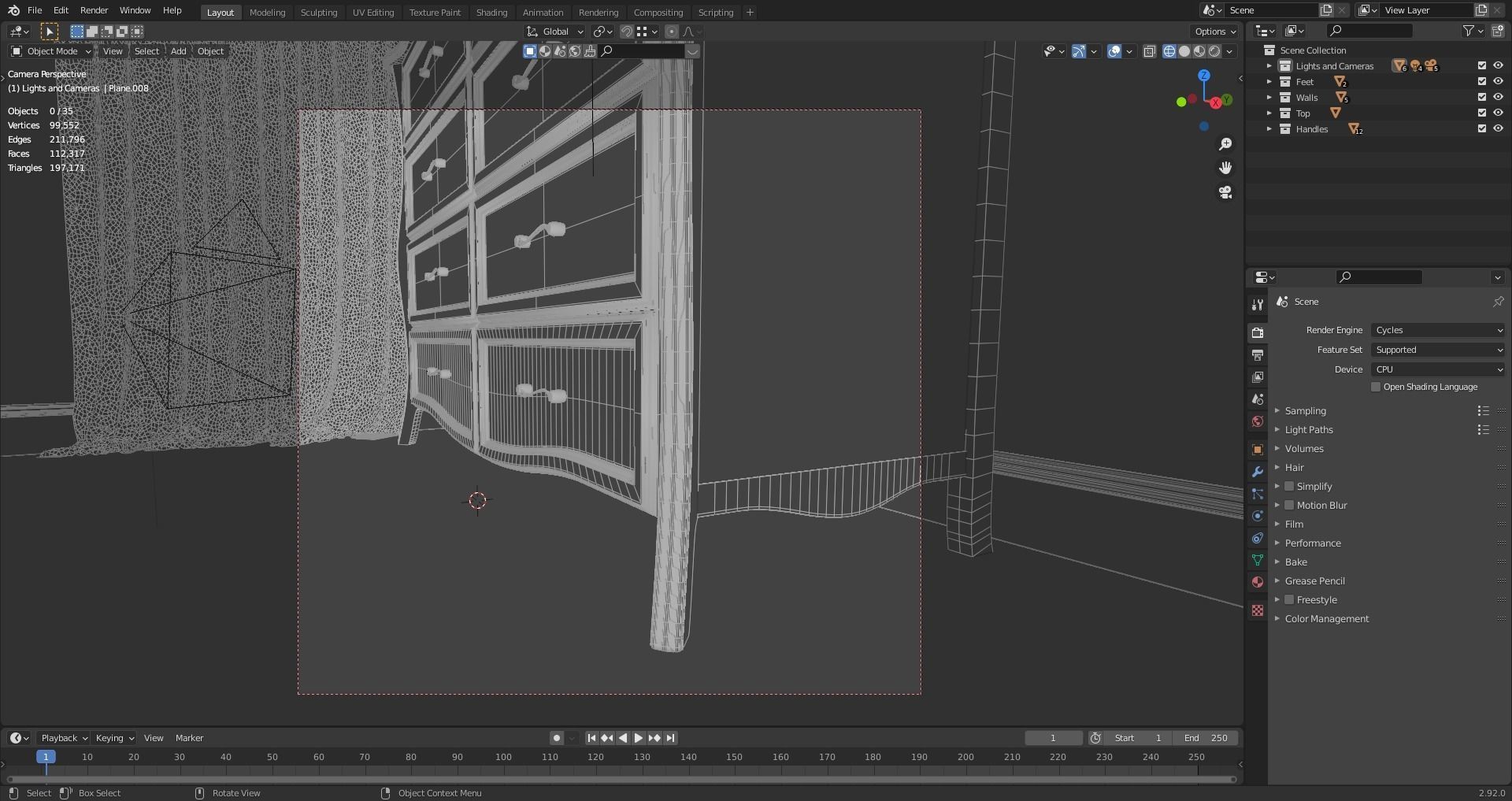Open the Object Mode dropdown
Image resolution: width=1512 pixels, height=801 pixels.
coord(50,51)
